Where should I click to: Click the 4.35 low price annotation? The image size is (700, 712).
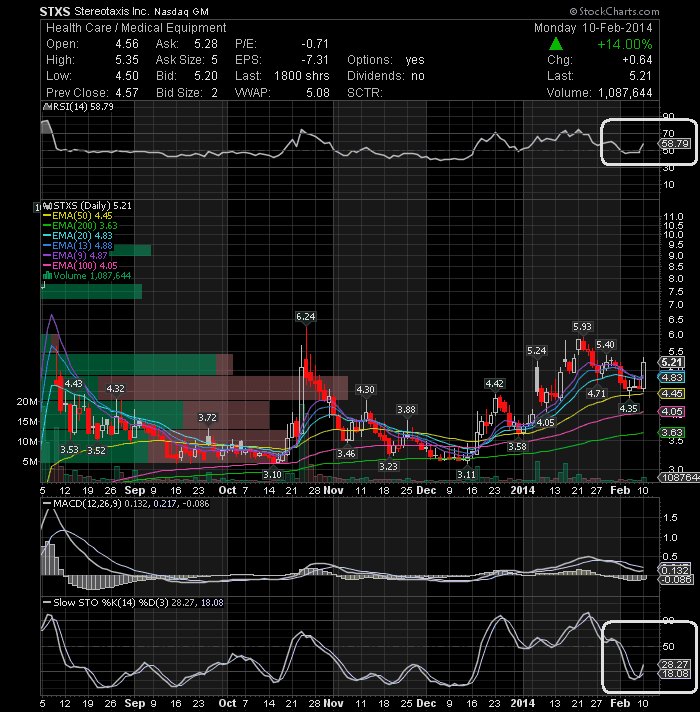pos(629,409)
